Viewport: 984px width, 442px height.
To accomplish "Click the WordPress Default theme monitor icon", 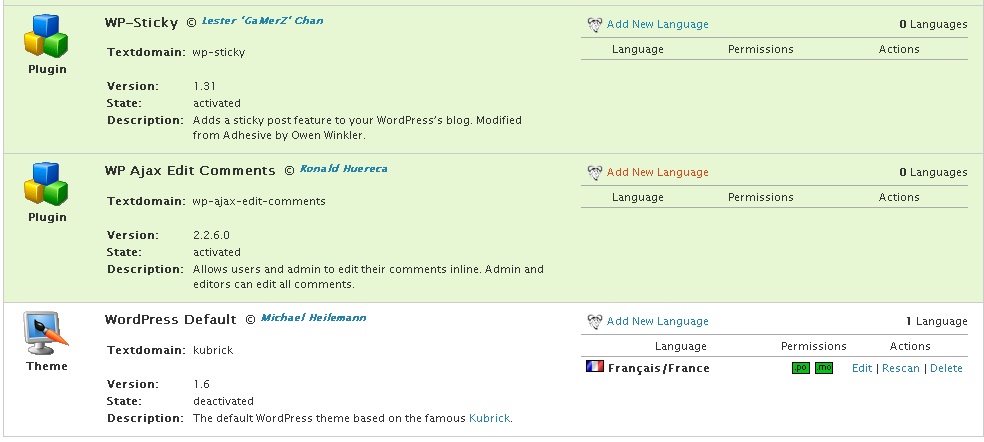I will click(47, 334).
